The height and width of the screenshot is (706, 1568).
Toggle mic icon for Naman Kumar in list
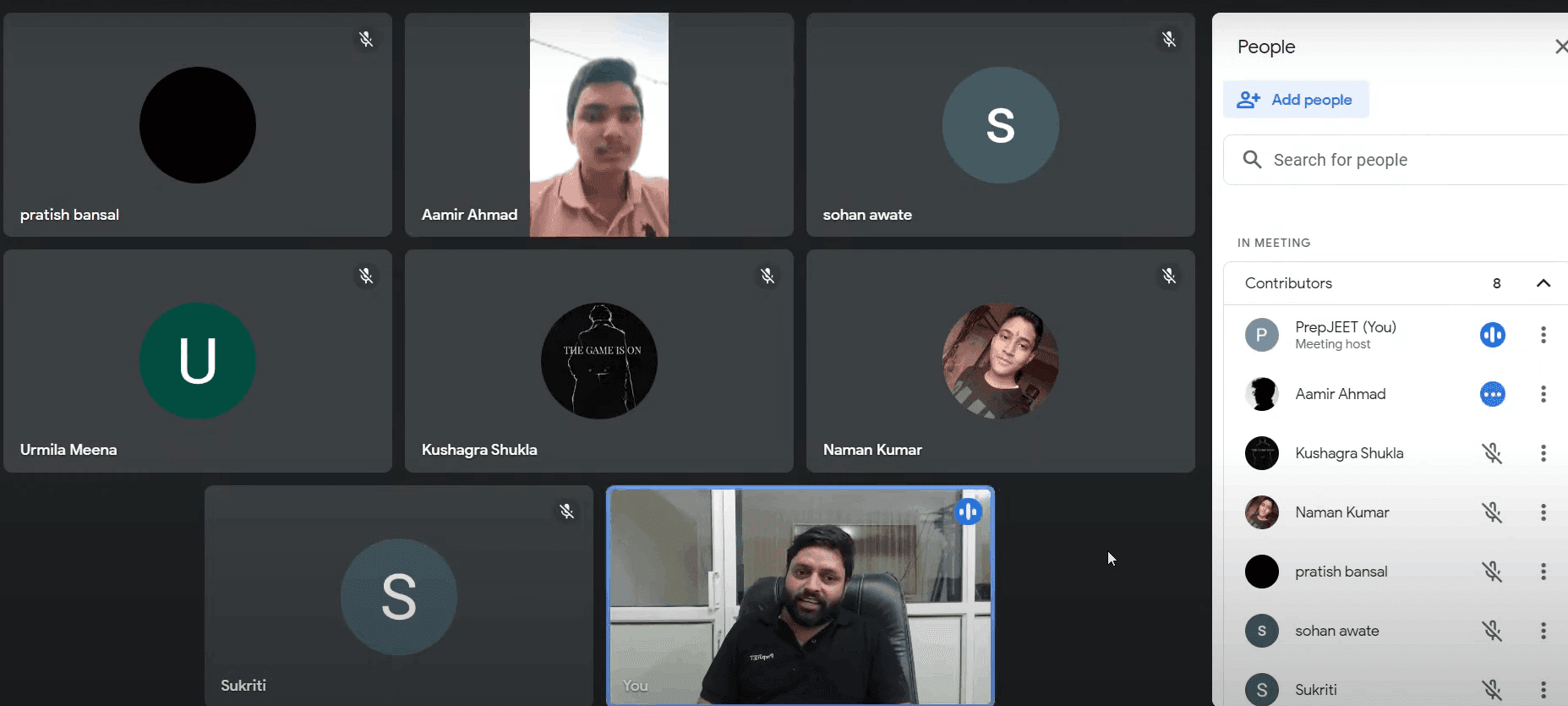[x=1492, y=512]
